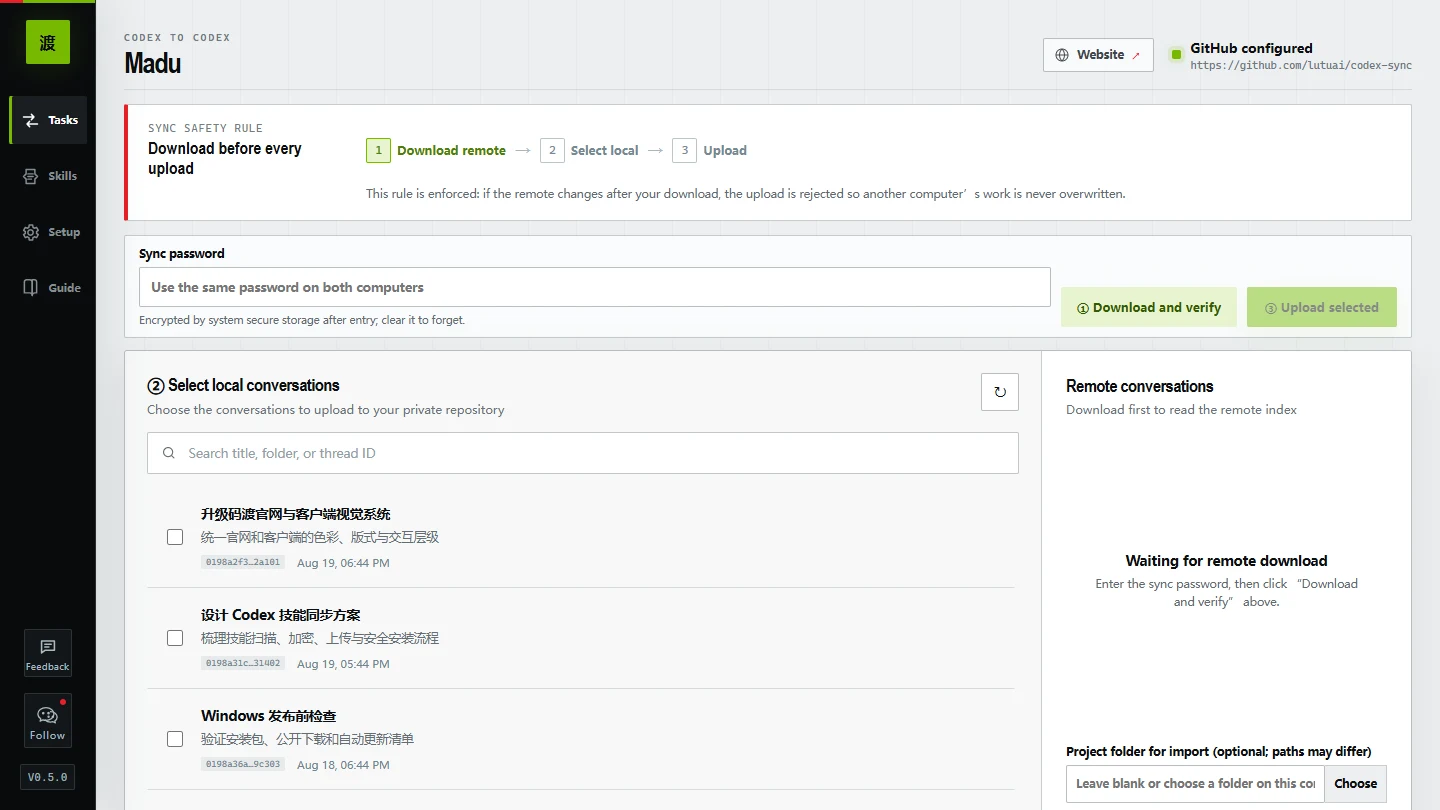The height and width of the screenshot is (810, 1440).
Task: Select step 2 Select local
Action: pyautogui.click(x=589, y=151)
